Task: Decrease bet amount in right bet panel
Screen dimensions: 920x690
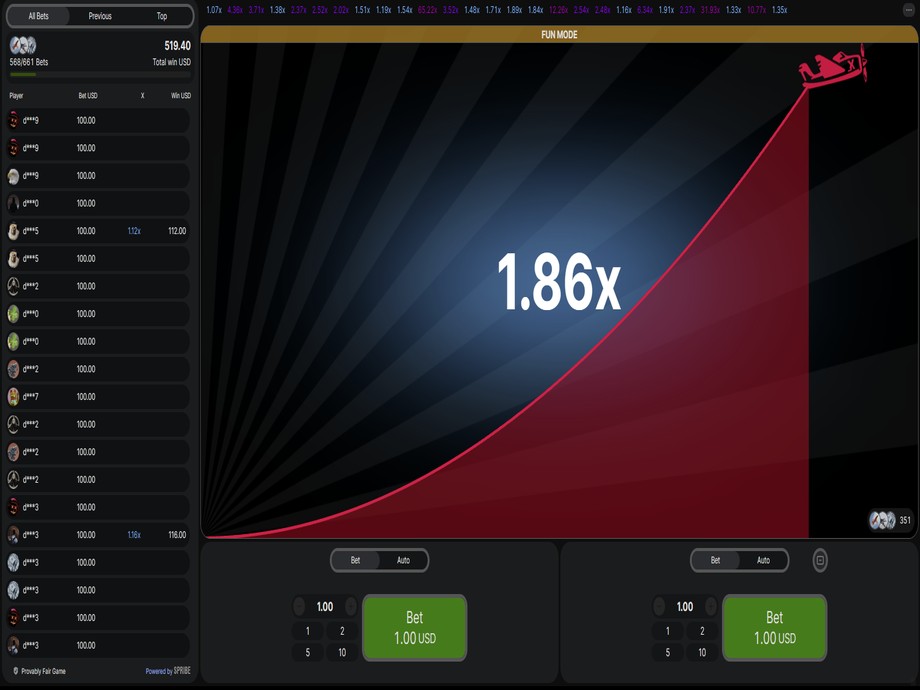Action: click(x=659, y=607)
